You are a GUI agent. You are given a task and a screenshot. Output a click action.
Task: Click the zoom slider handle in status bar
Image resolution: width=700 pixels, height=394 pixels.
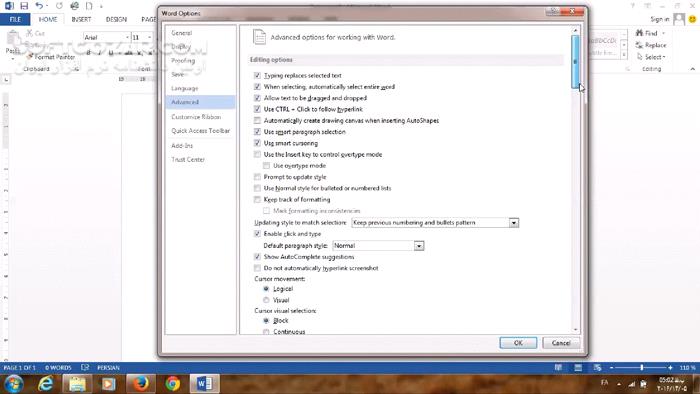pos(642,367)
